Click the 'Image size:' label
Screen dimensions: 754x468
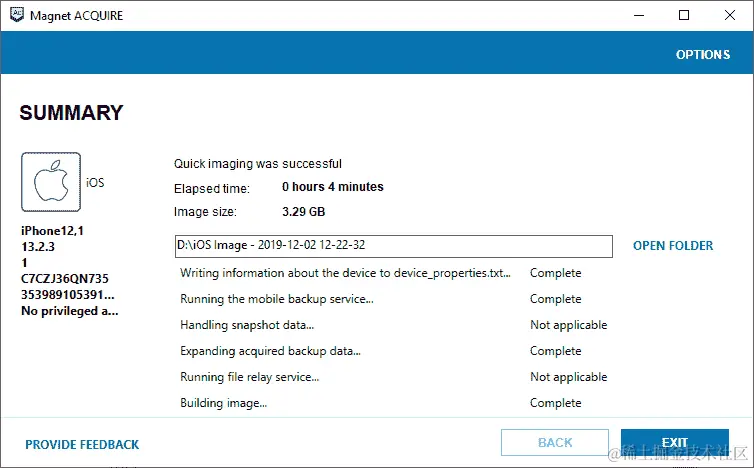(205, 212)
